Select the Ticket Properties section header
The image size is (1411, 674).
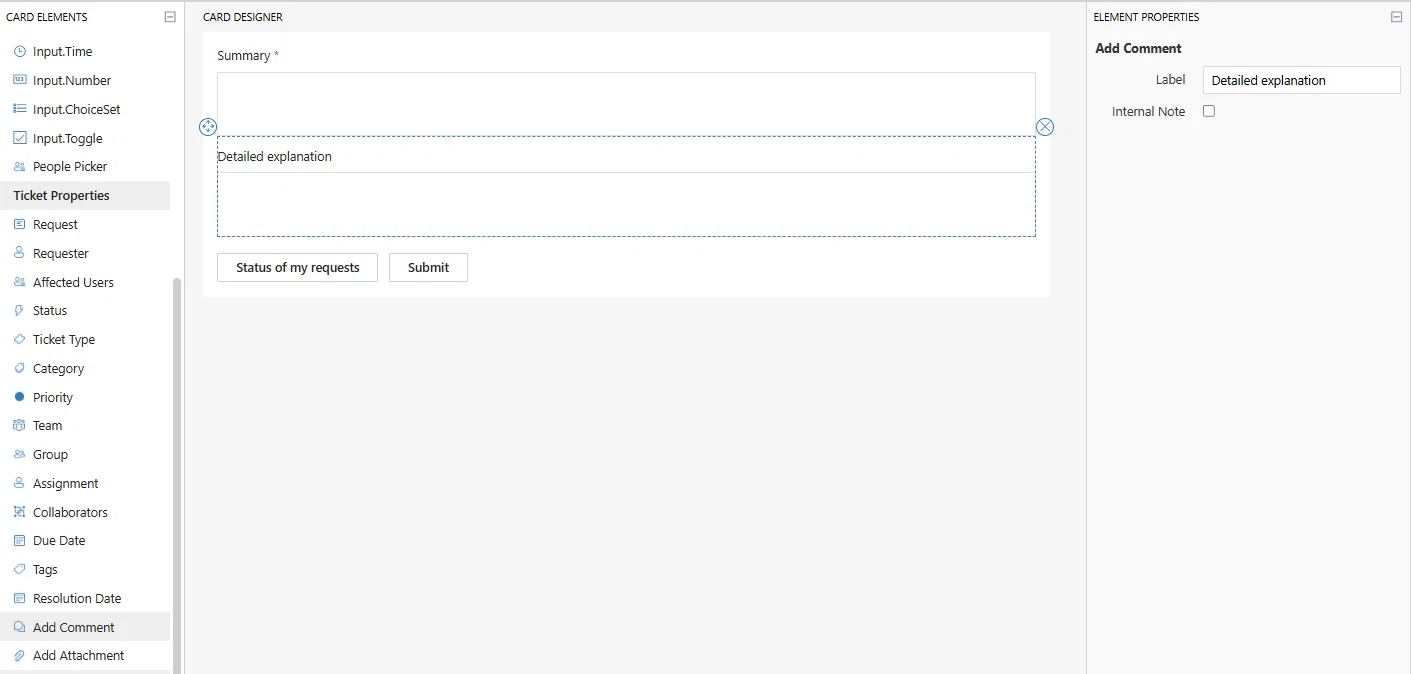click(x=85, y=195)
